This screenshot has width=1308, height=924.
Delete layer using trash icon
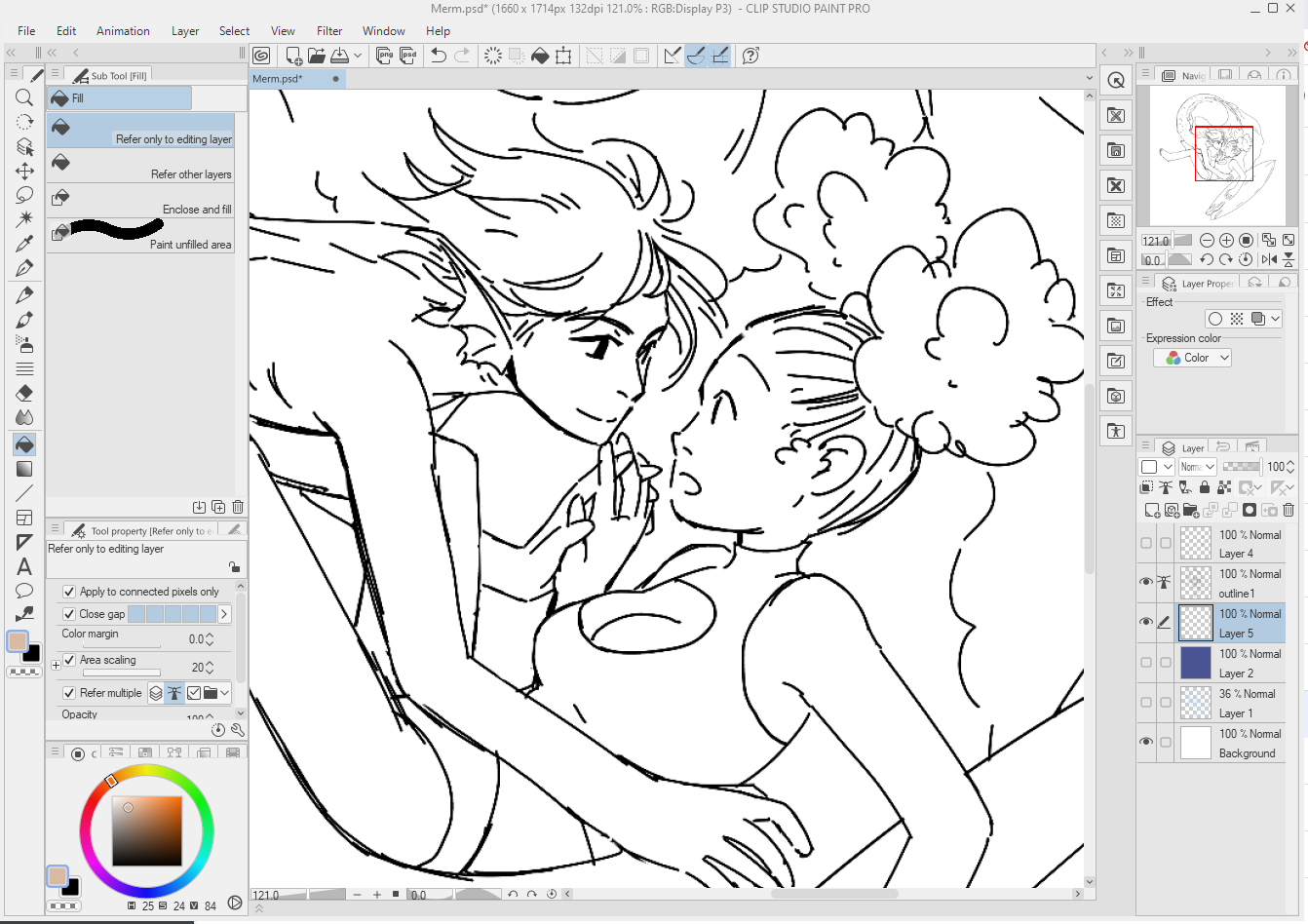(1289, 510)
